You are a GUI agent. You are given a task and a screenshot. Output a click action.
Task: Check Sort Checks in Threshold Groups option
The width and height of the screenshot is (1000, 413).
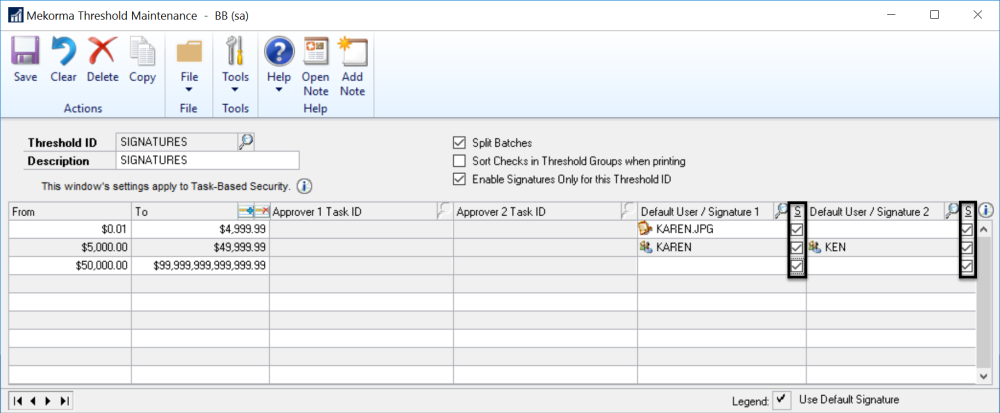coord(459,161)
